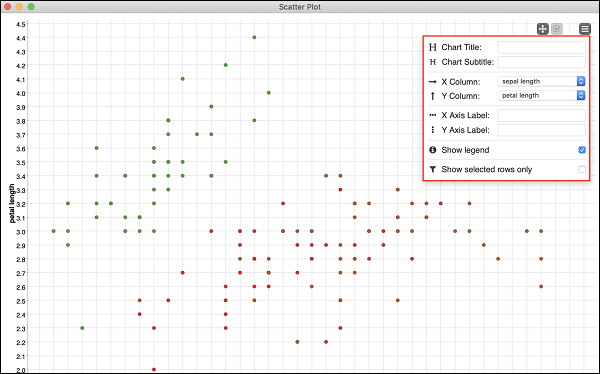Open the Y Column dropdown showing petal length
Viewport: 600px width, 374px height.
(541, 96)
